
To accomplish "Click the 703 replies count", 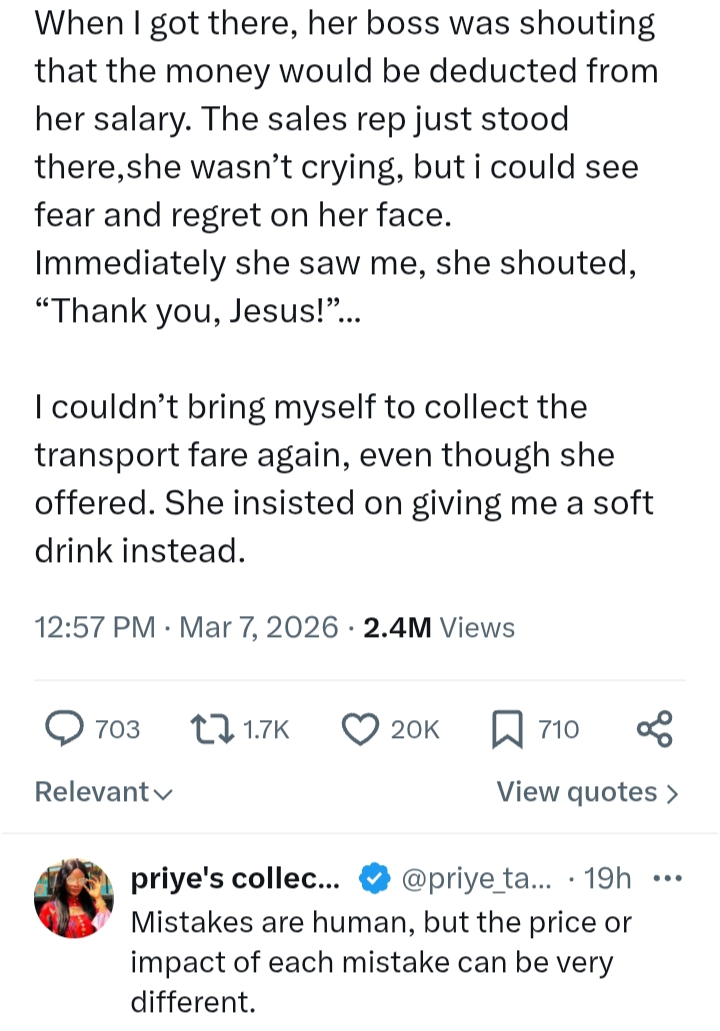I will pos(118,730).
